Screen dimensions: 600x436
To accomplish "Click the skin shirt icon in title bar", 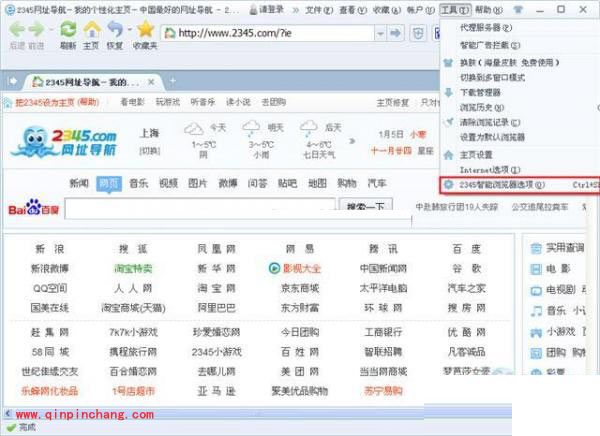I will [x=518, y=10].
